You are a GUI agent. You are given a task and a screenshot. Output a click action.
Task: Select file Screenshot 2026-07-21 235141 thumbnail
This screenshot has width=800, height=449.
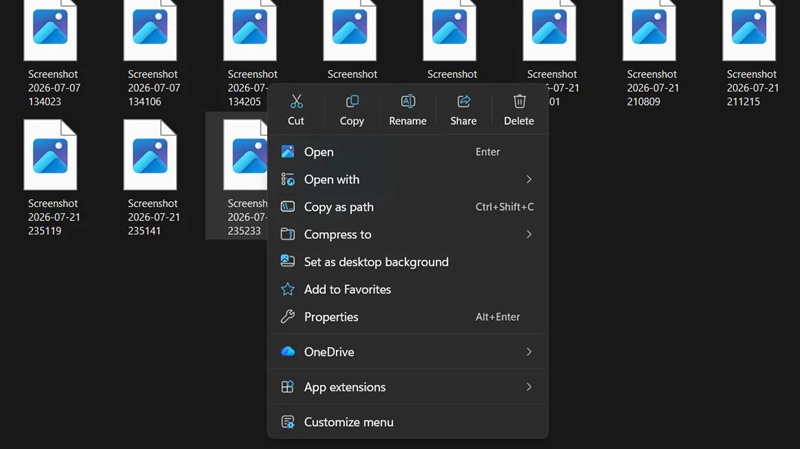[150, 155]
